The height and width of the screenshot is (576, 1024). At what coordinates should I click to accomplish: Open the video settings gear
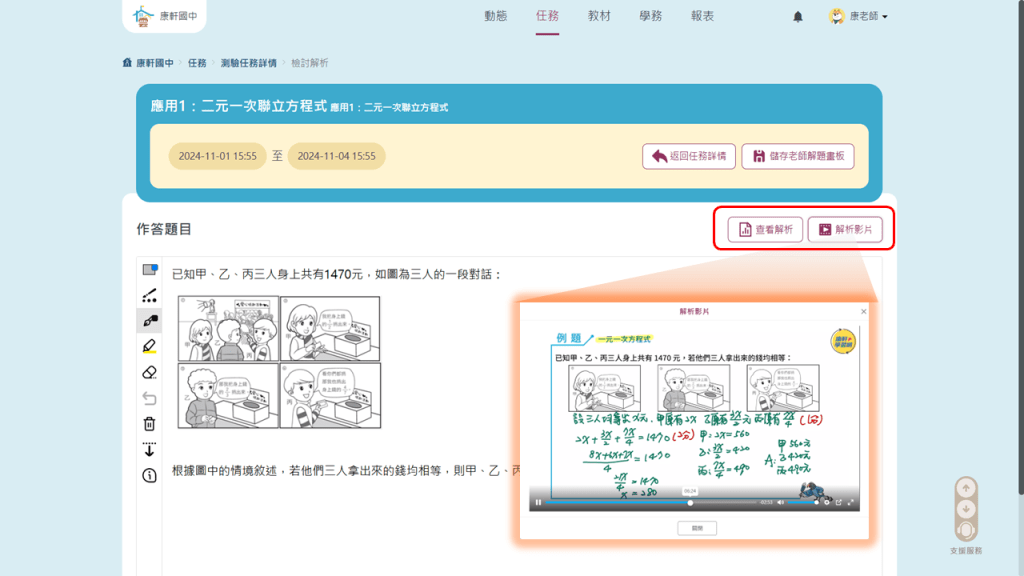coord(826,502)
